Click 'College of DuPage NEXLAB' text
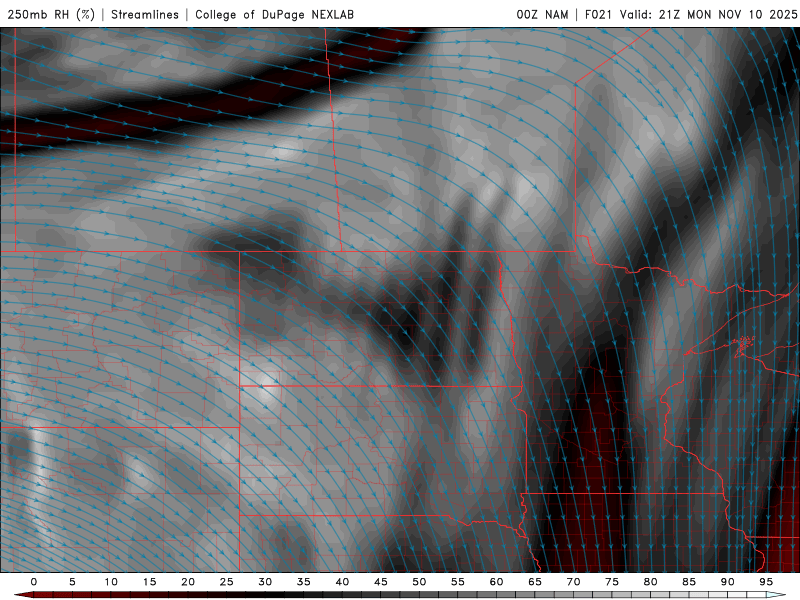Image resolution: width=800 pixels, height=600 pixels. click(x=274, y=14)
